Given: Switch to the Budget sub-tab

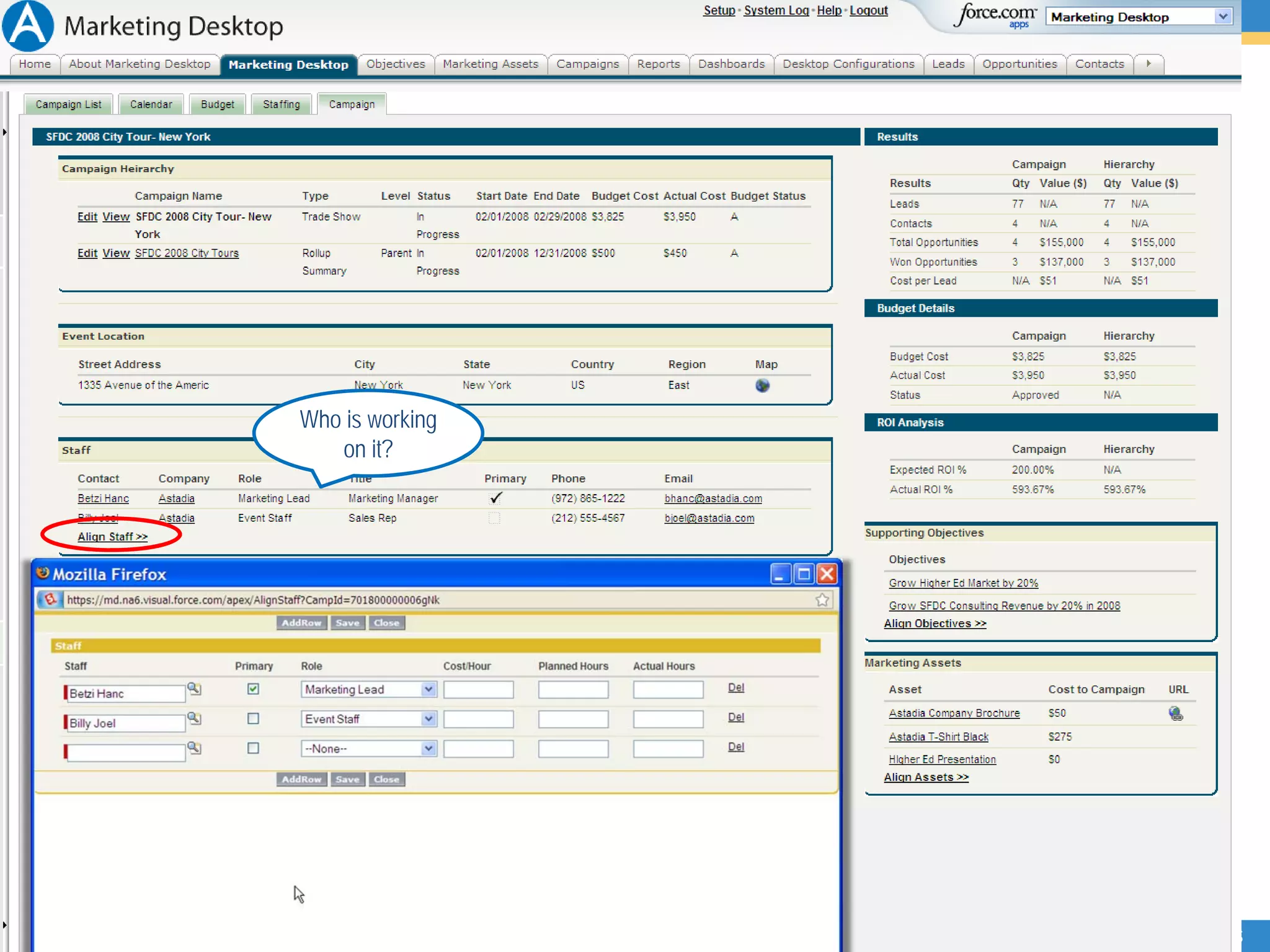Looking at the screenshot, I should point(218,104).
